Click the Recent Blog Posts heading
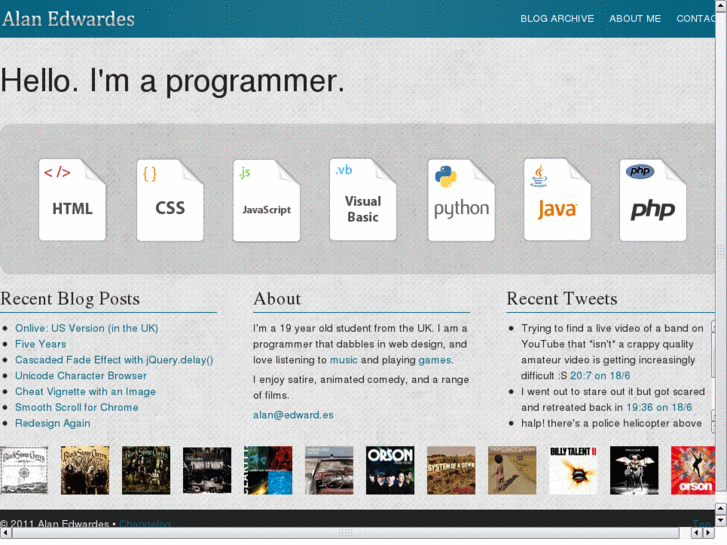The image size is (727, 545). tap(70, 299)
